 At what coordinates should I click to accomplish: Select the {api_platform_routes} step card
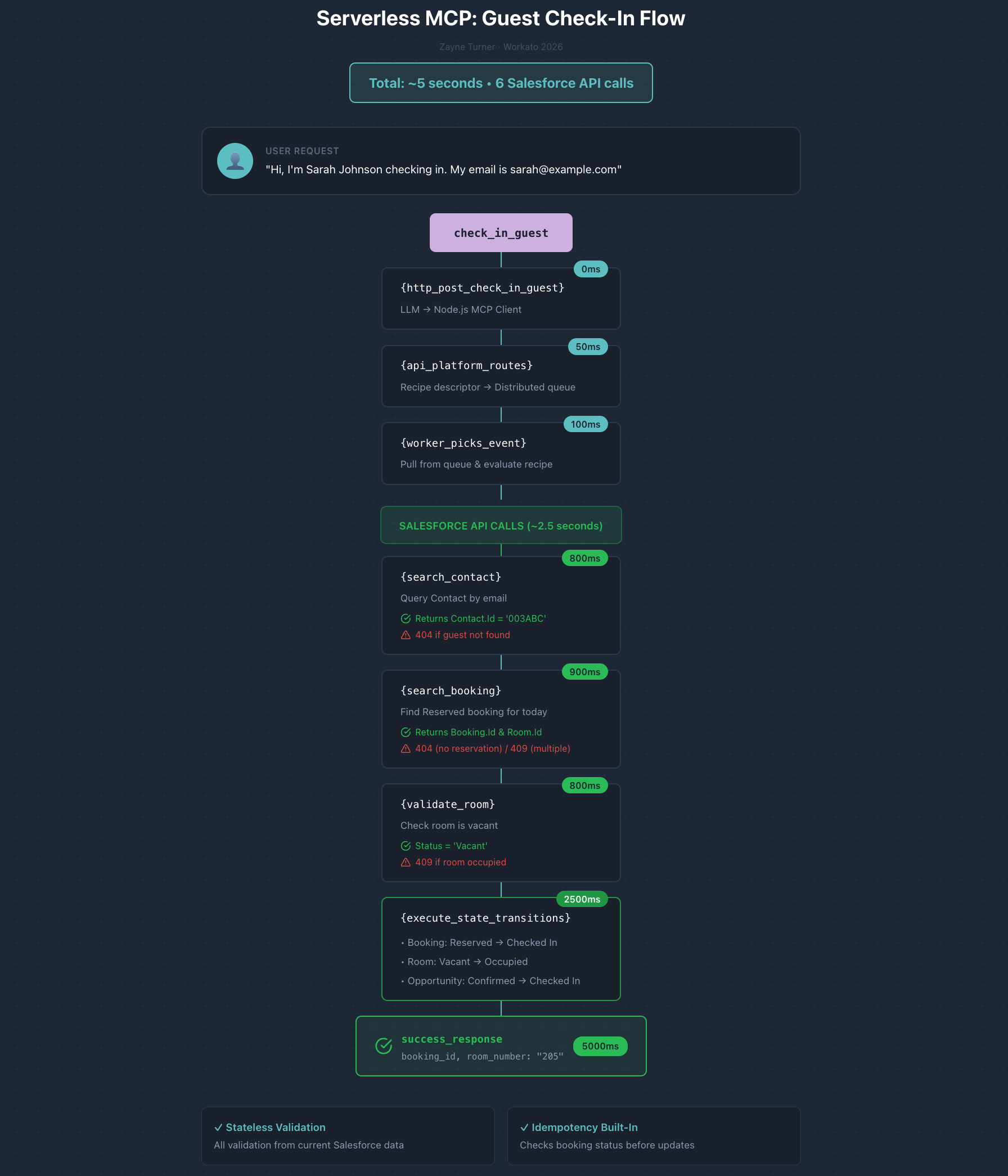click(x=501, y=376)
